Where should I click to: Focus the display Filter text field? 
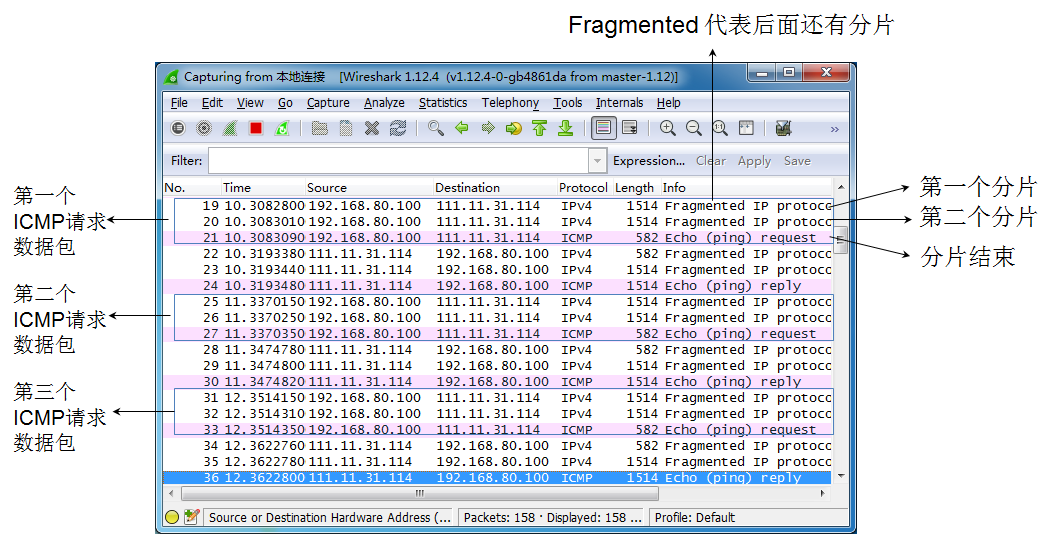[399, 161]
